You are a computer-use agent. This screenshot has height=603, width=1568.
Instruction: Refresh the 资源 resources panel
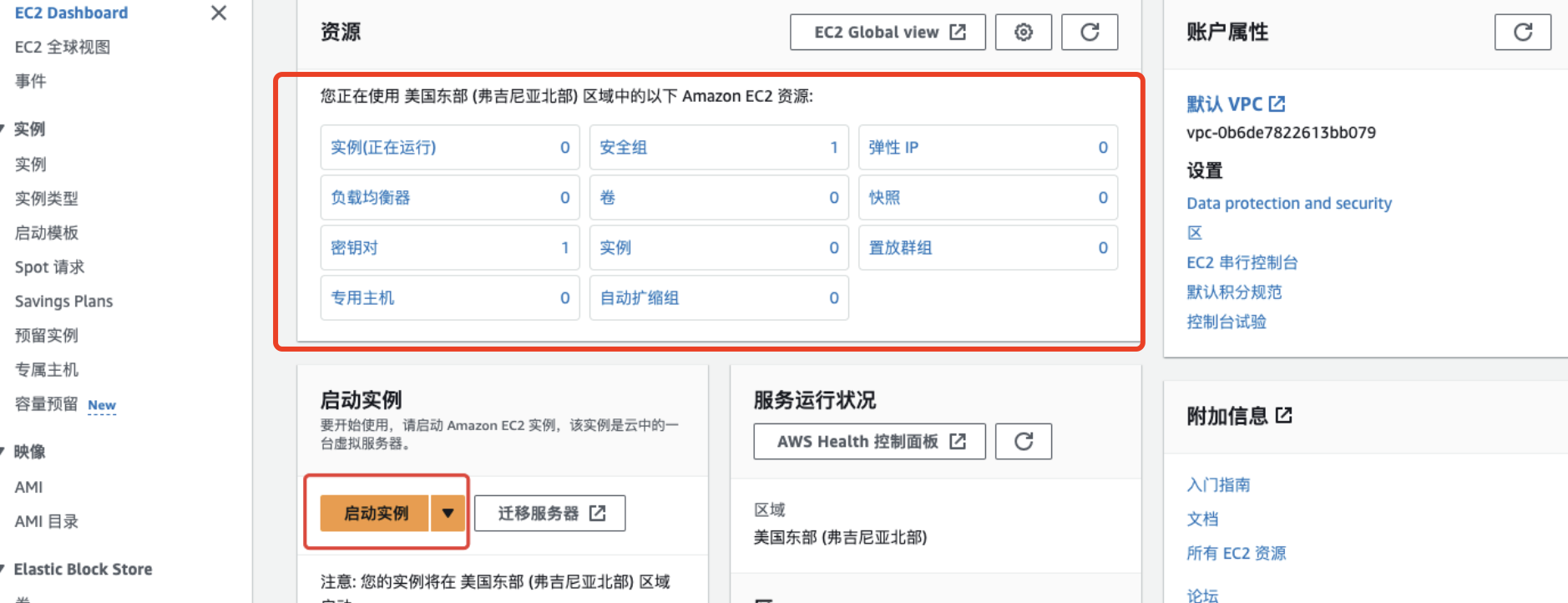pos(1090,32)
